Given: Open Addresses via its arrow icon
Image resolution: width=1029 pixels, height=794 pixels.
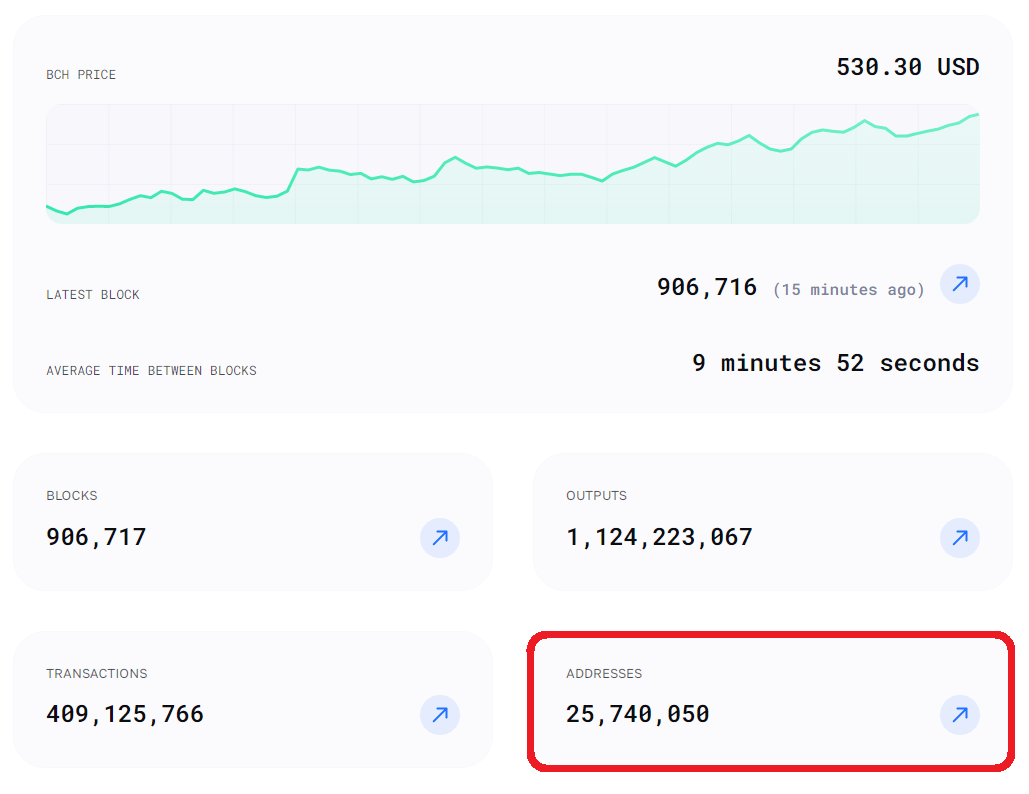Looking at the screenshot, I should tap(959, 715).
